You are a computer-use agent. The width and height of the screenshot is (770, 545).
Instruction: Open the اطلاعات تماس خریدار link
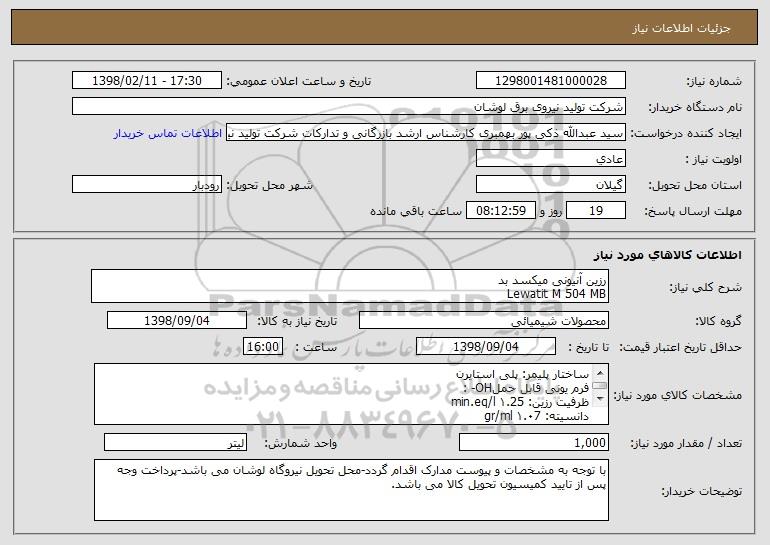167,134
